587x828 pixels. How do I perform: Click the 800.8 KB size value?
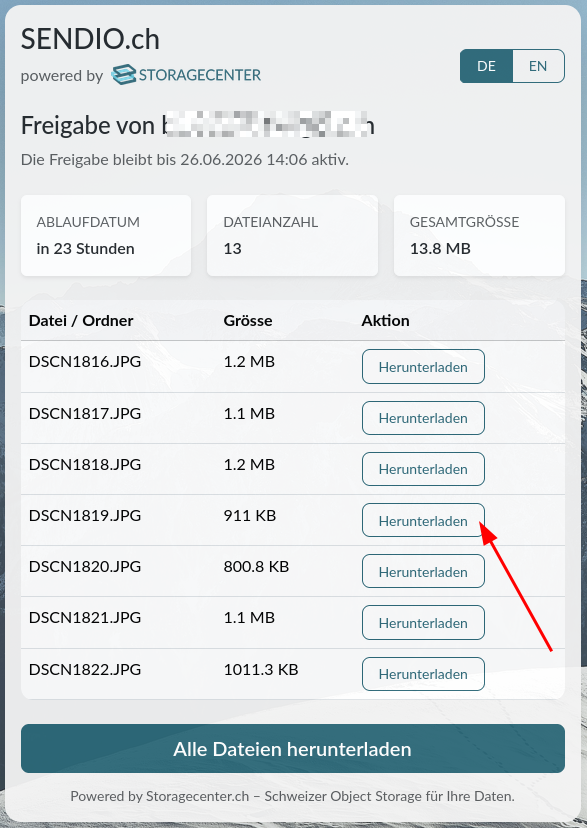click(257, 567)
